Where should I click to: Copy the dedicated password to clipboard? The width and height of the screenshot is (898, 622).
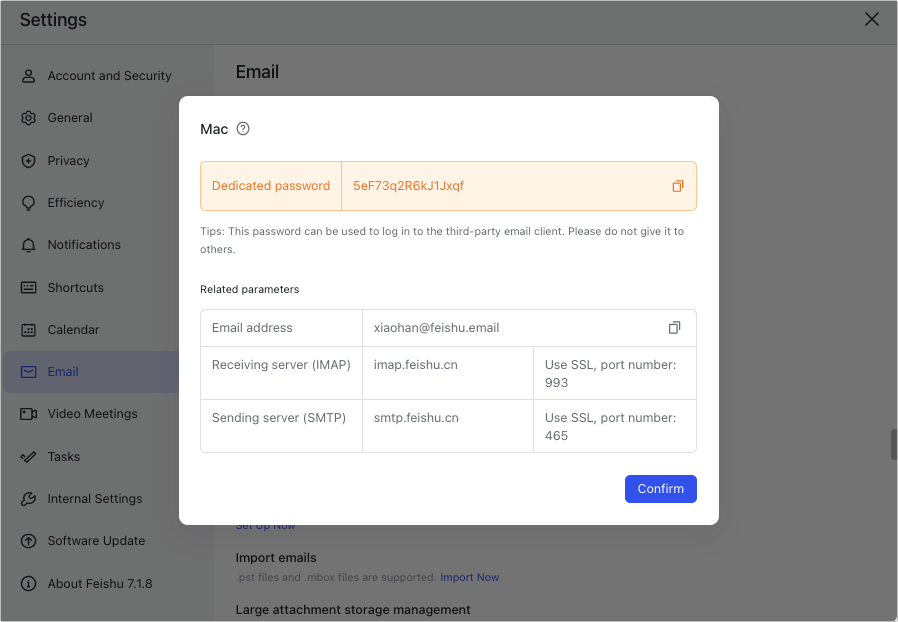(678, 186)
